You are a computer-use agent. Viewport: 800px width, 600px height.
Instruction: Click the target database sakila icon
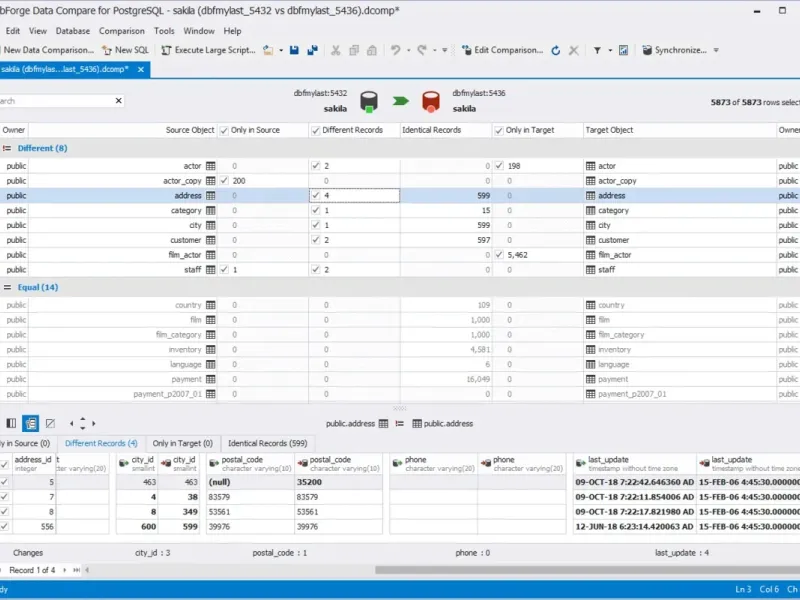tap(431, 100)
